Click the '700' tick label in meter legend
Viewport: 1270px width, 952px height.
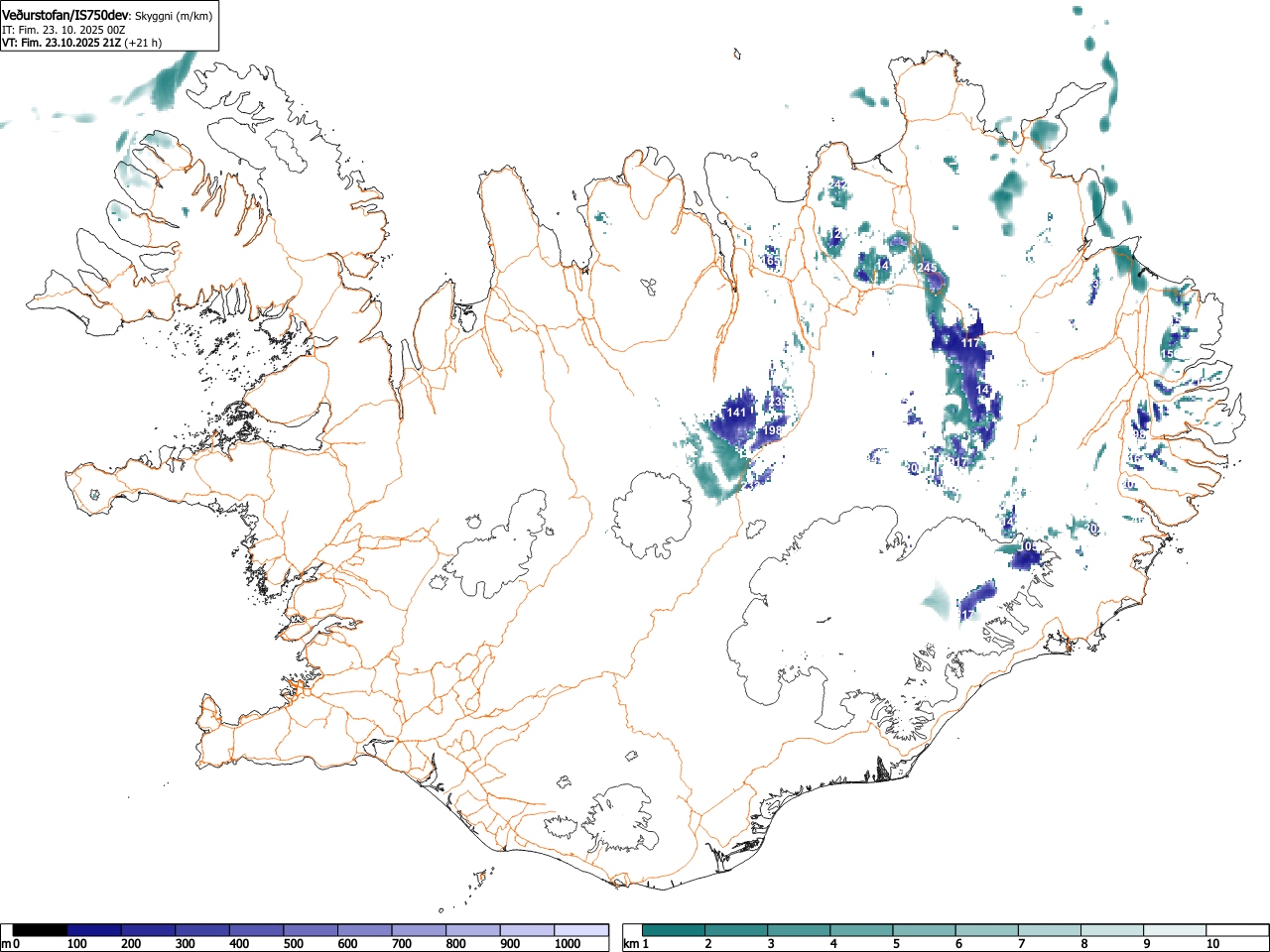click(401, 944)
